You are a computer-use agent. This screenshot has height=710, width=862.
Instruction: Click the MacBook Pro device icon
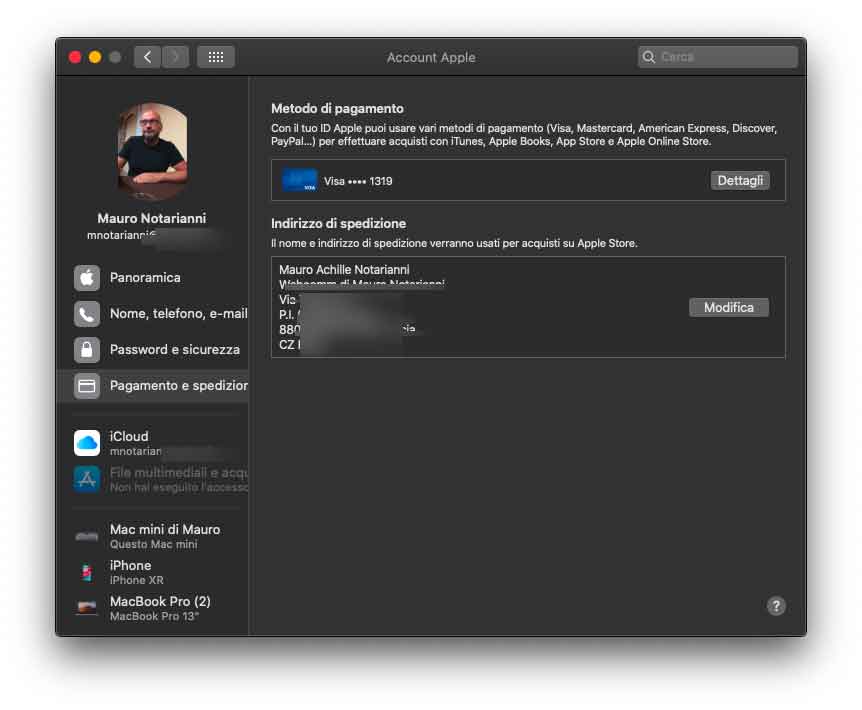tap(87, 608)
